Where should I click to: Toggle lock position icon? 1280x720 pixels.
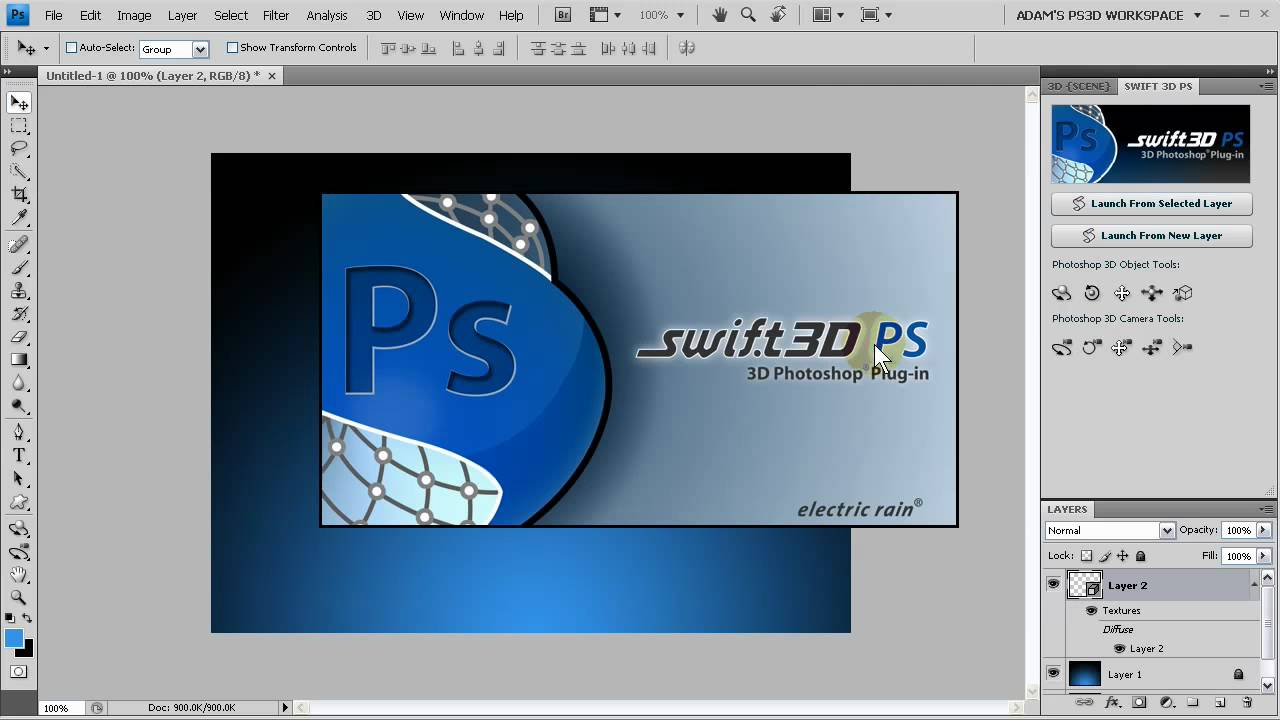(x=1123, y=556)
